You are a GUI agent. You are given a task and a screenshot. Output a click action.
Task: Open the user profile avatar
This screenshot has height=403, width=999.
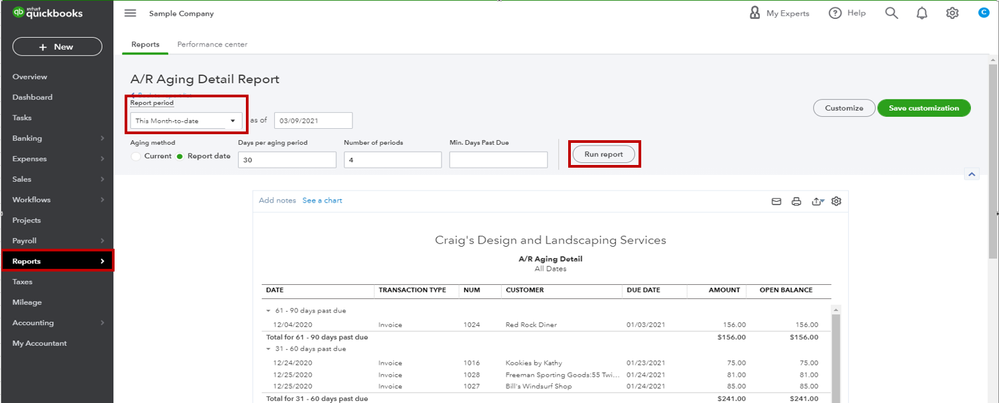983,13
